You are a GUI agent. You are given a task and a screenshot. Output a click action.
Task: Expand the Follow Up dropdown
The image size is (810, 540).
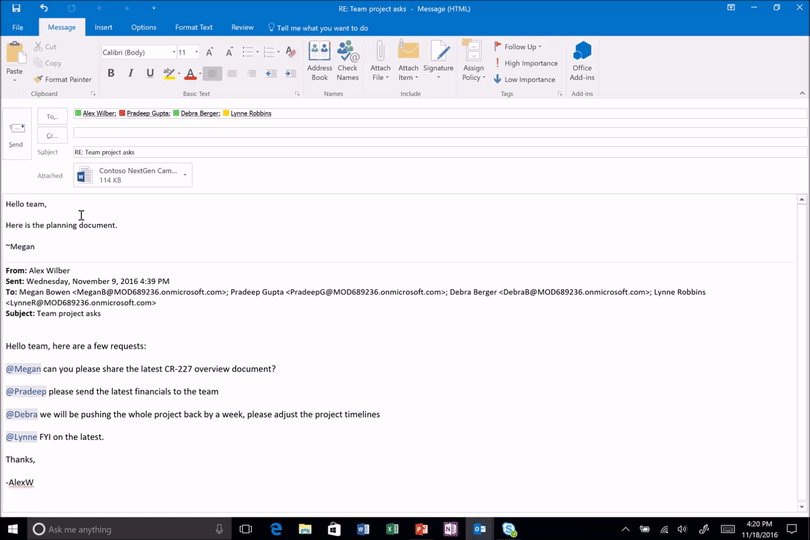click(540, 47)
